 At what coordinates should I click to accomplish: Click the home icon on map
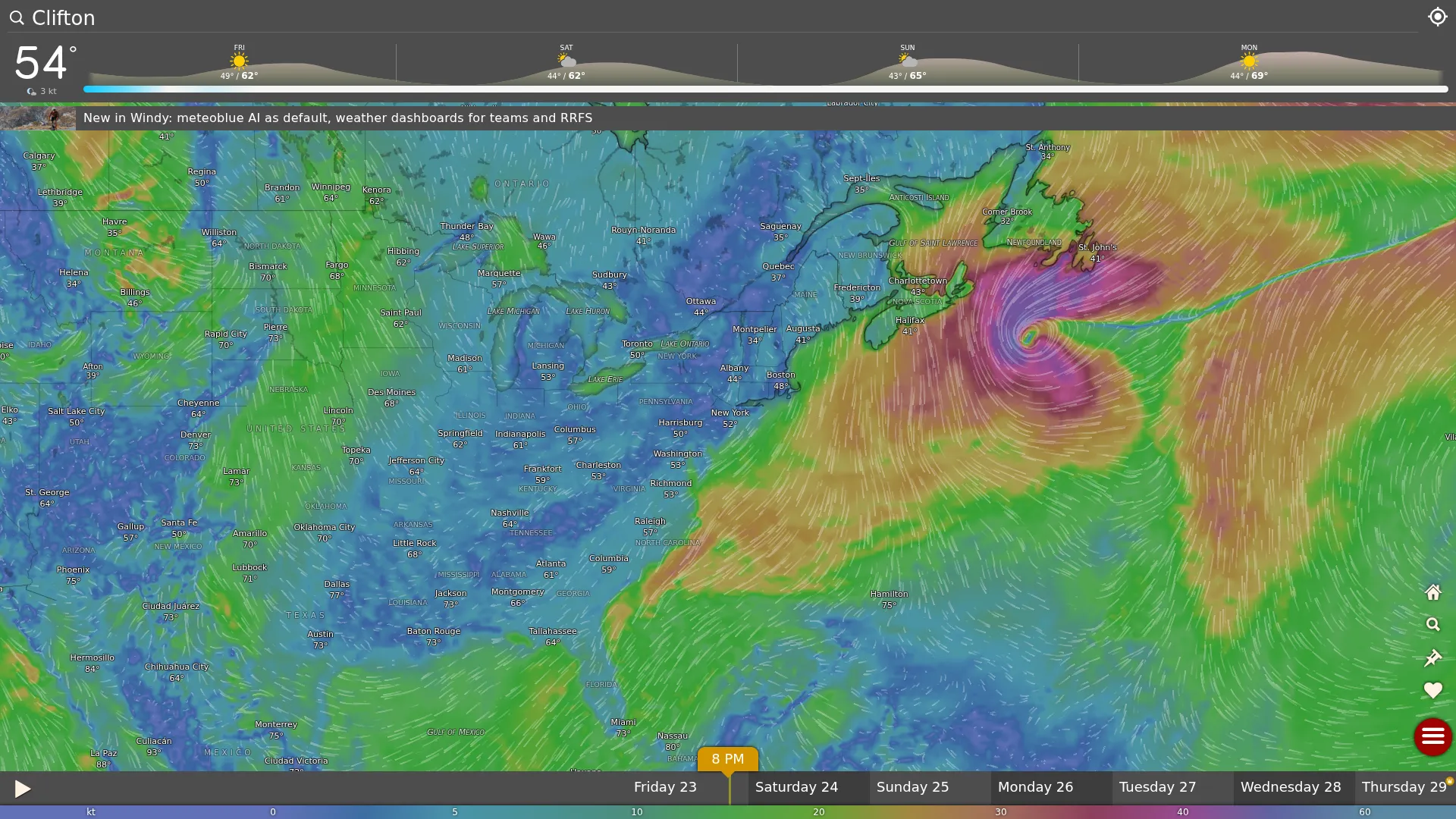click(1432, 592)
